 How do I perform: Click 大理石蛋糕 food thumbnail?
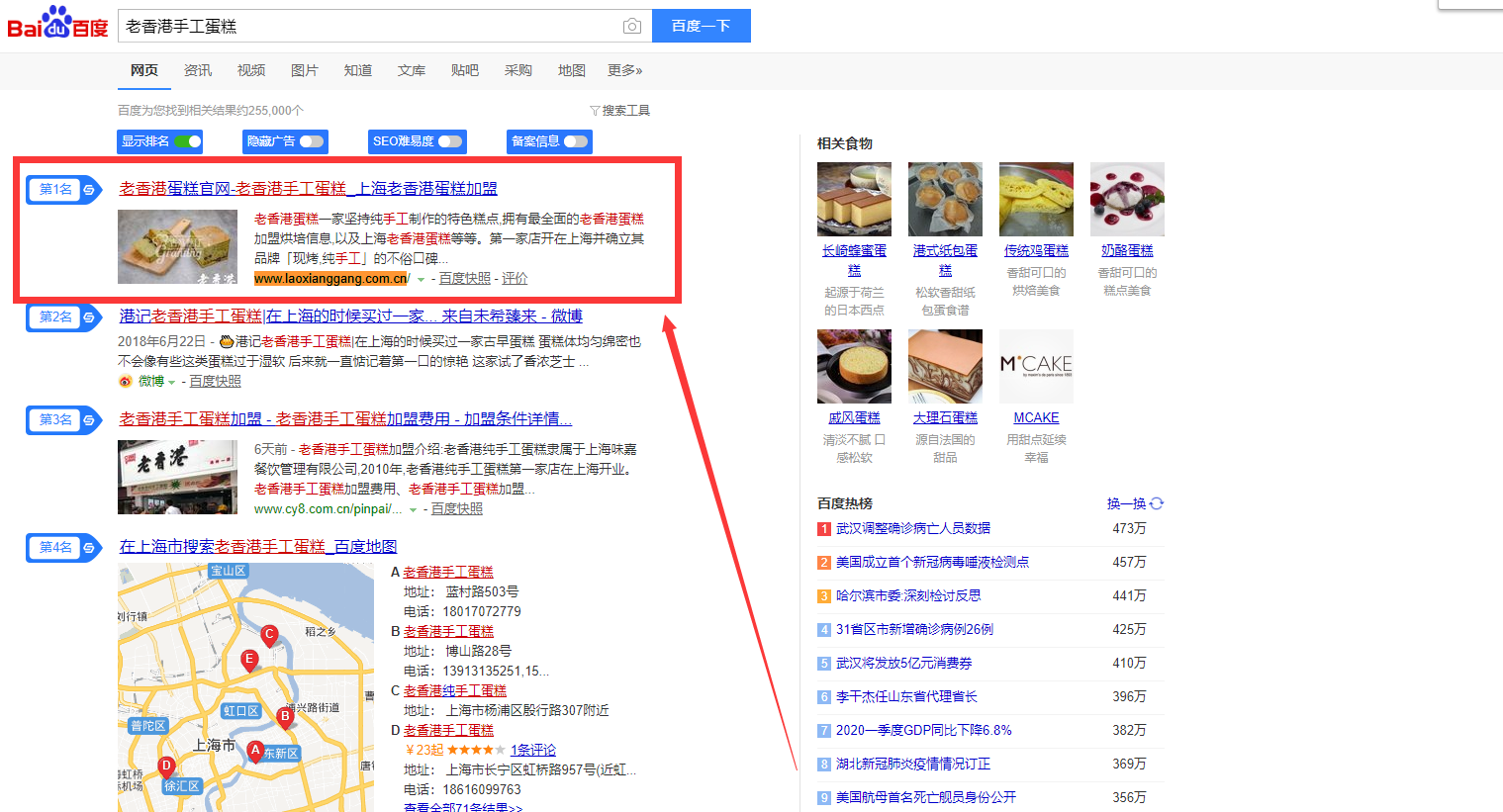pos(945,367)
